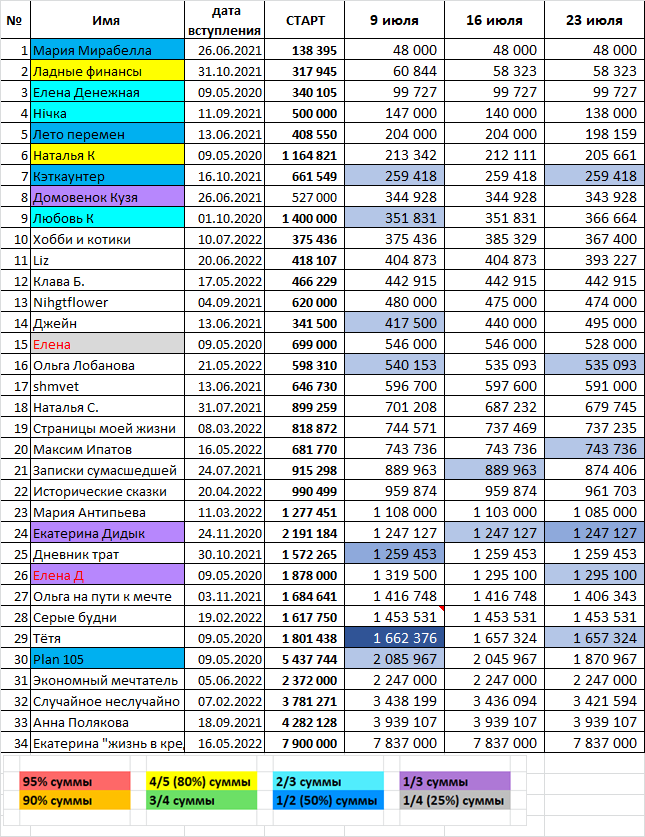
Task: Select the 'Хобби и котики' cell
Action: pyautogui.click(x=107, y=239)
